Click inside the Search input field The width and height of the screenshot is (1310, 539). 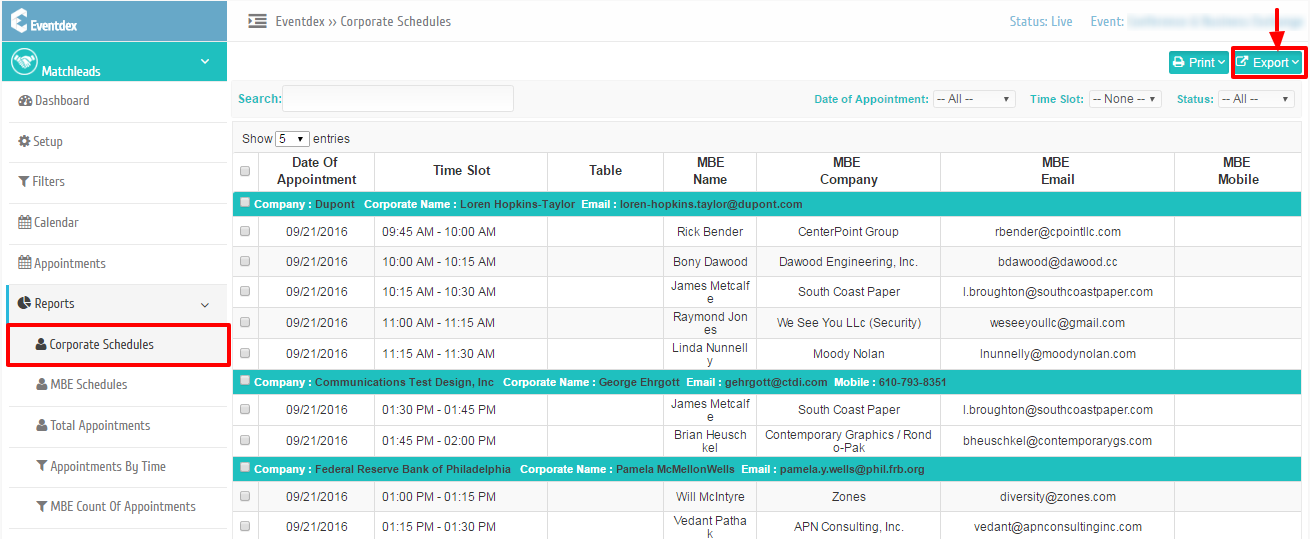click(x=398, y=98)
